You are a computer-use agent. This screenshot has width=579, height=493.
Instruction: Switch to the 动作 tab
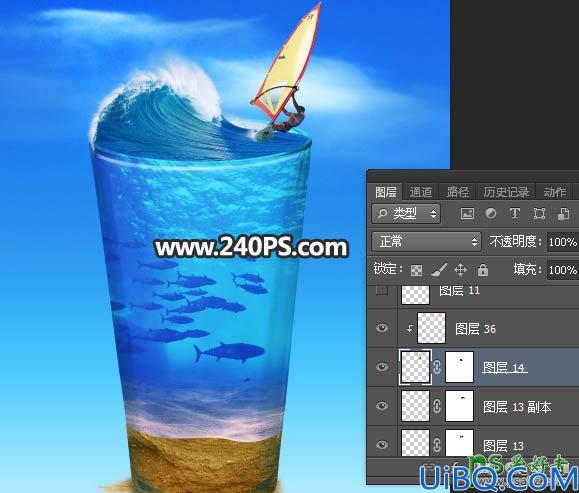click(555, 192)
